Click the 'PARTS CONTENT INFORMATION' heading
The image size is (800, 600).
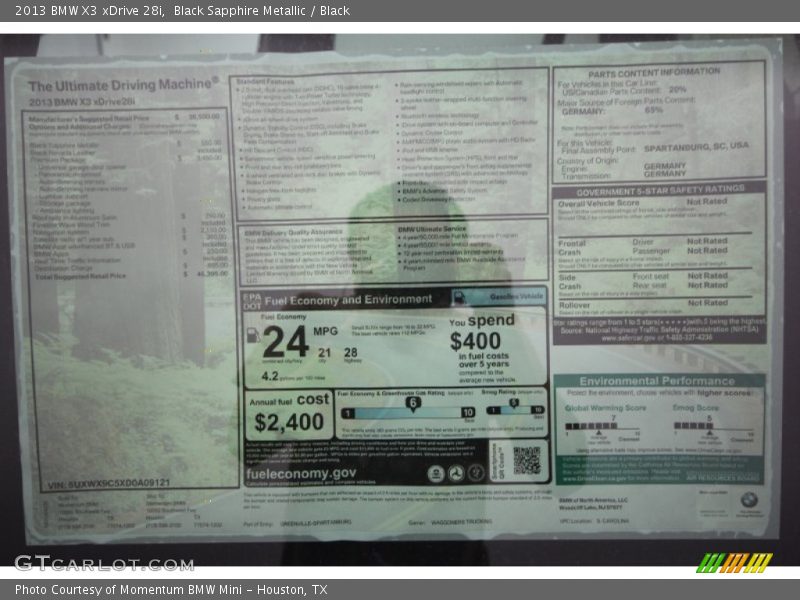654,72
